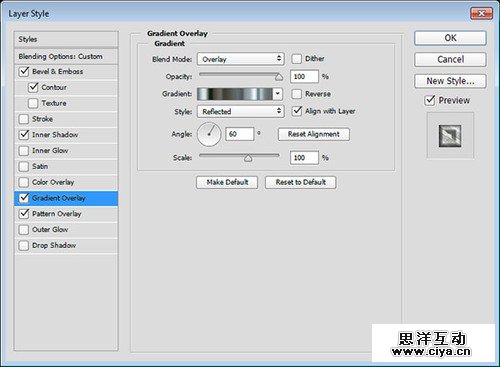Enable the Drop Shadow checkbox

click(24, 246)
